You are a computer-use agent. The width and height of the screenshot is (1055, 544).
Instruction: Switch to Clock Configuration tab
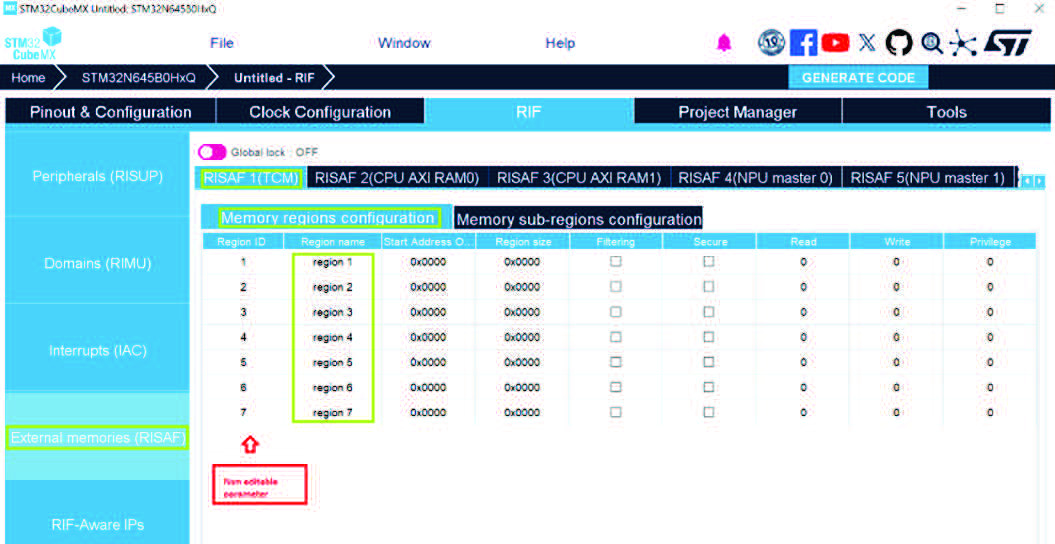click(x=320, y=112)
